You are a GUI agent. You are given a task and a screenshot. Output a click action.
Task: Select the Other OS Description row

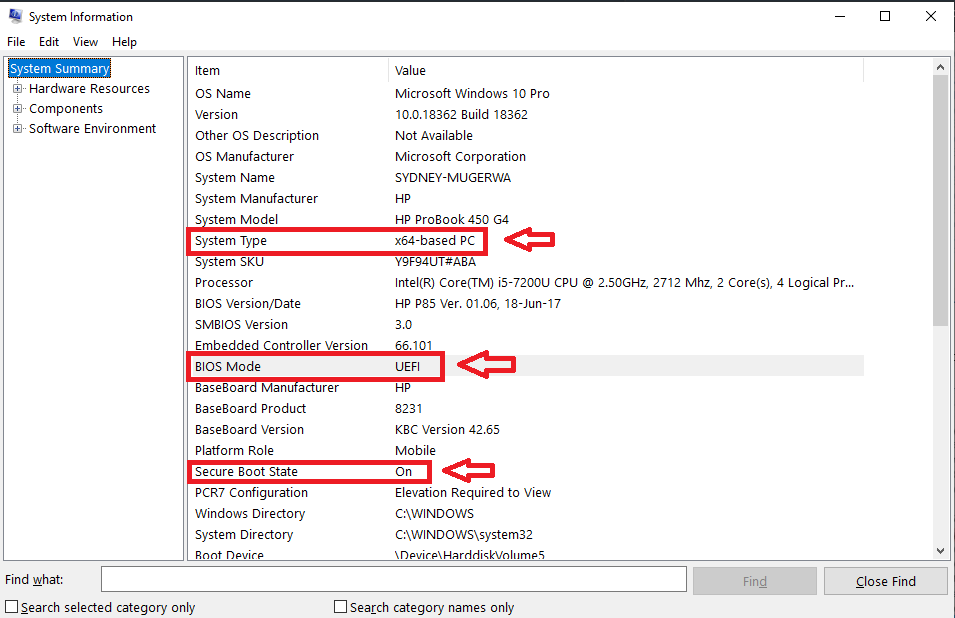tap(527, 136)
